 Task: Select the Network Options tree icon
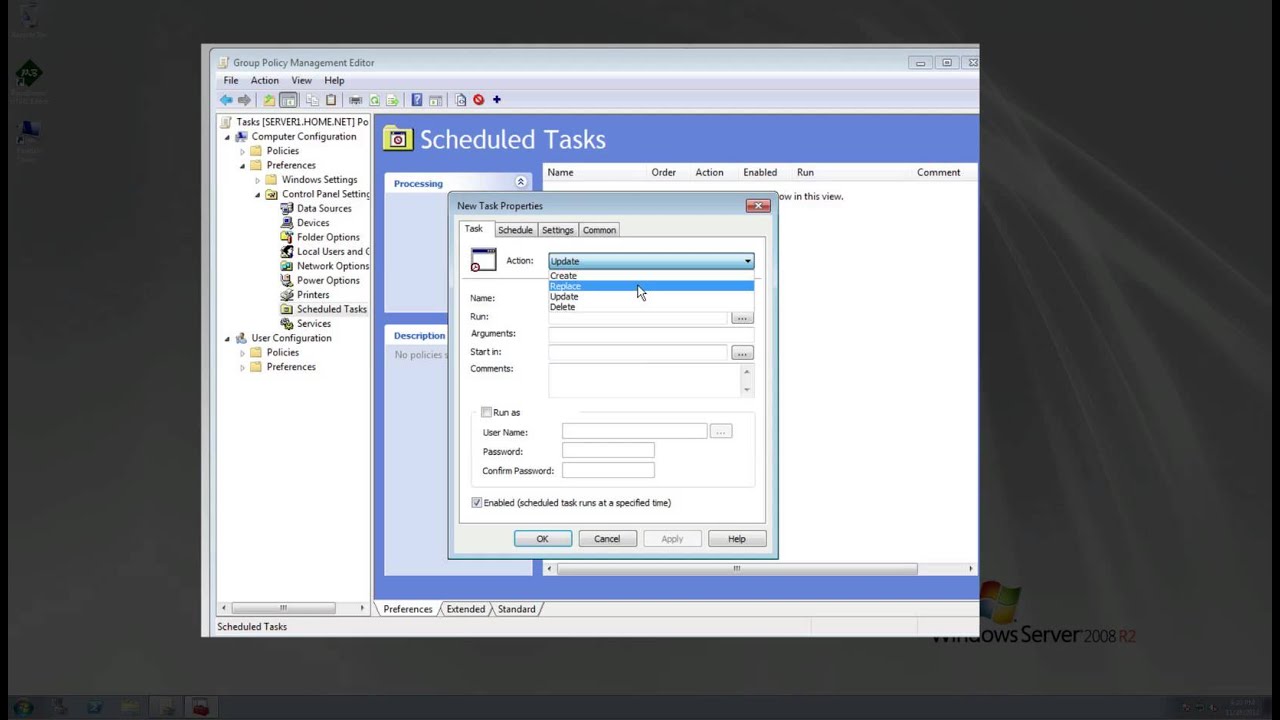point(287,266)
